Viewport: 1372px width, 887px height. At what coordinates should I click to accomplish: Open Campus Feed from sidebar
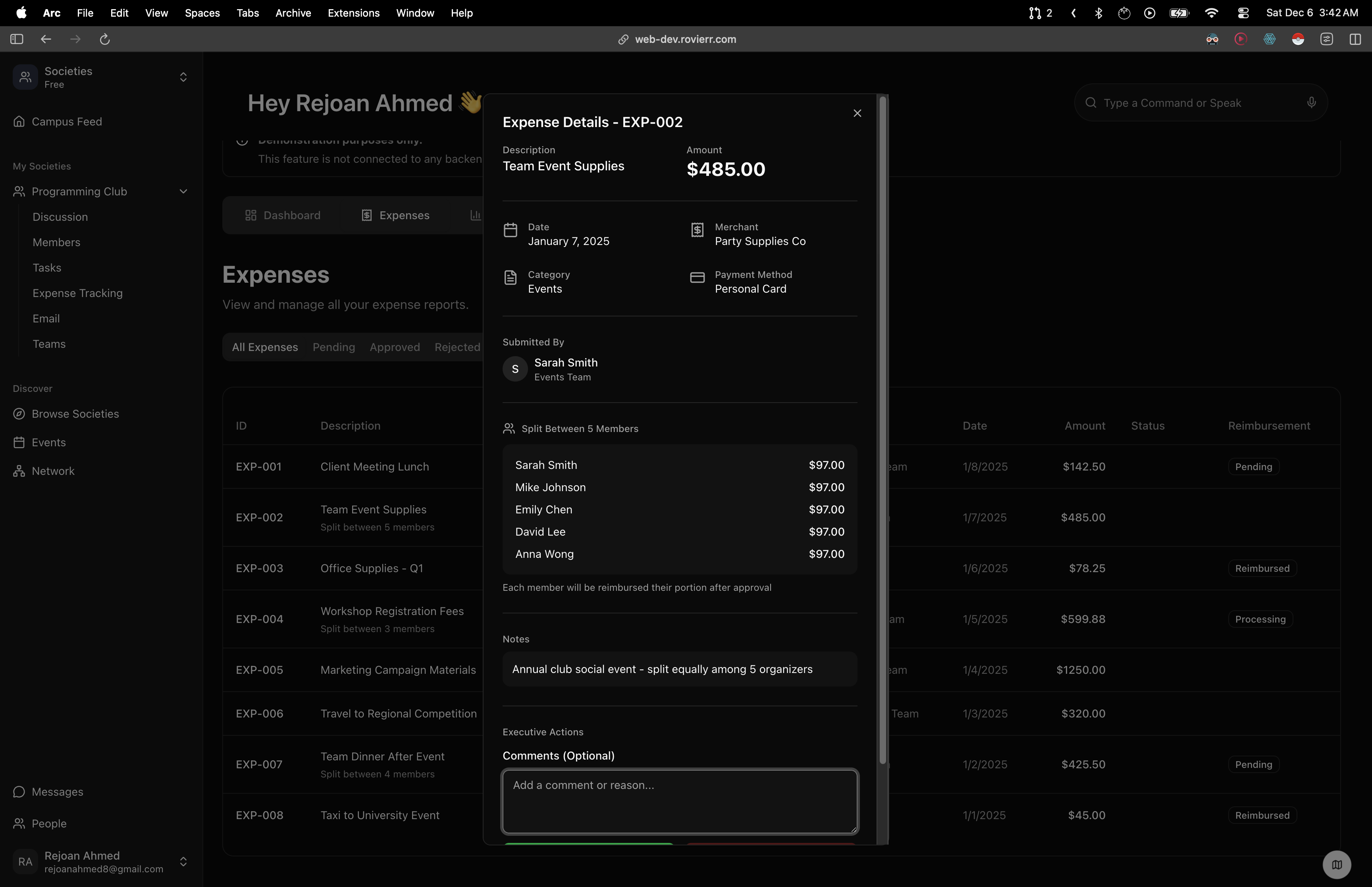coord(66,121)
